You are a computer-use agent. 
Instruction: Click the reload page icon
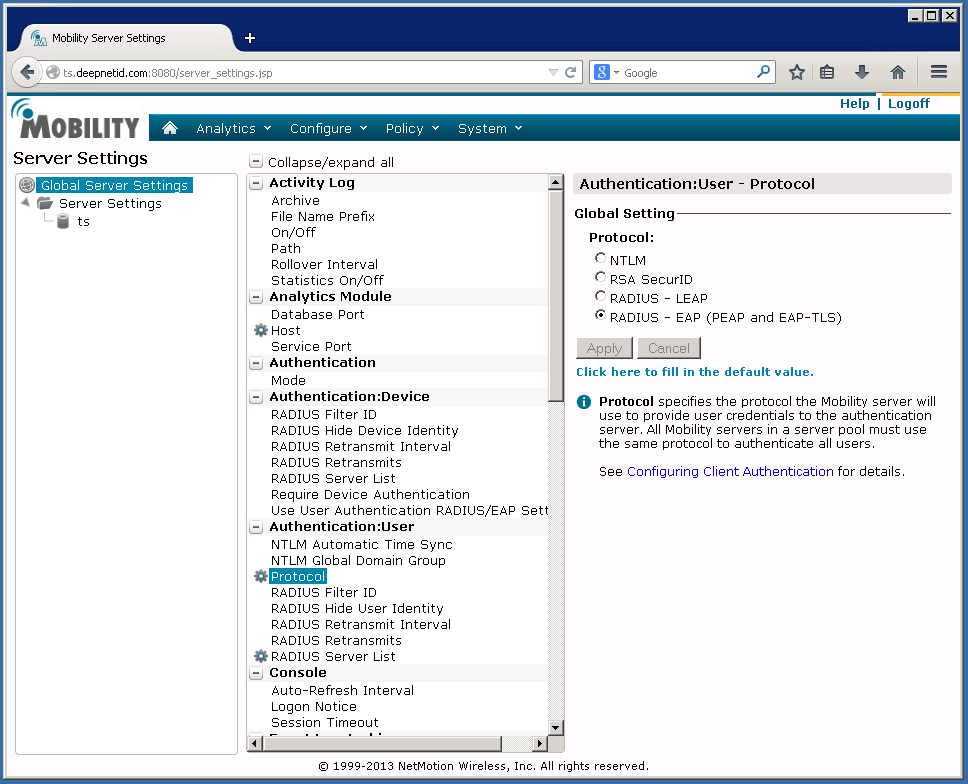point(571,72)
